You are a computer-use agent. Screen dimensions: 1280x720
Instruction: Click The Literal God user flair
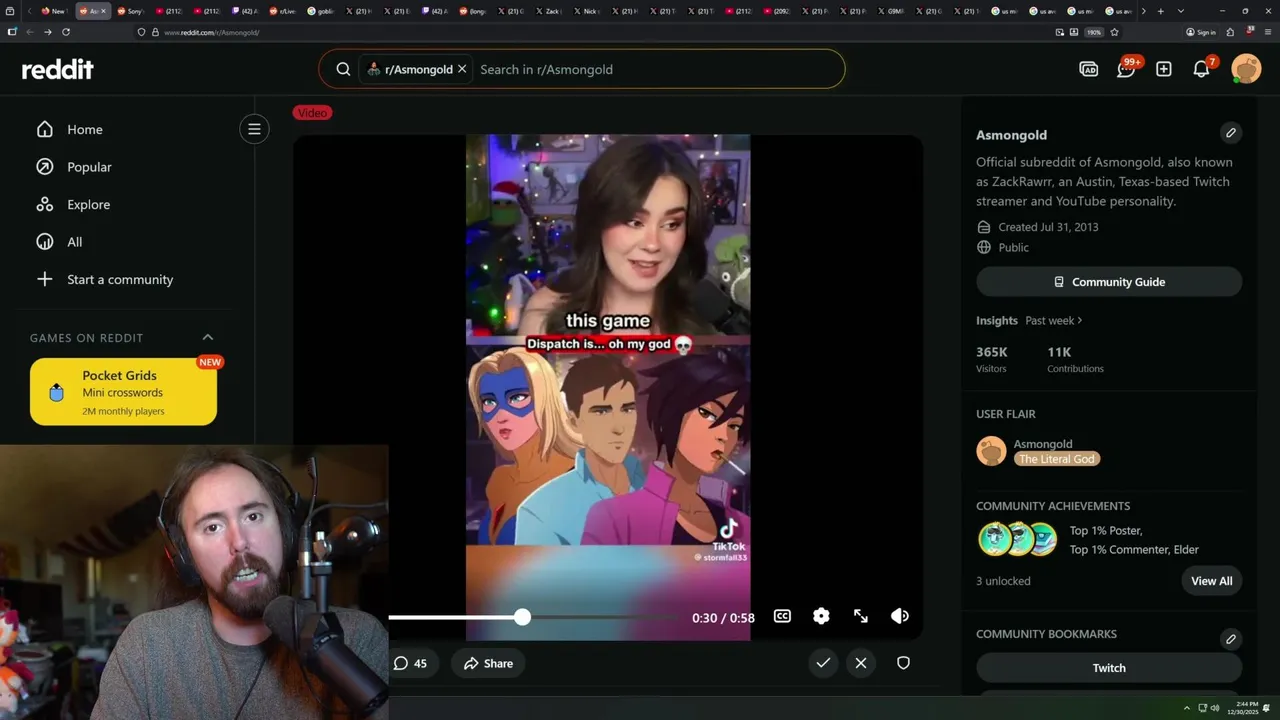click(x=1057, y=459)
